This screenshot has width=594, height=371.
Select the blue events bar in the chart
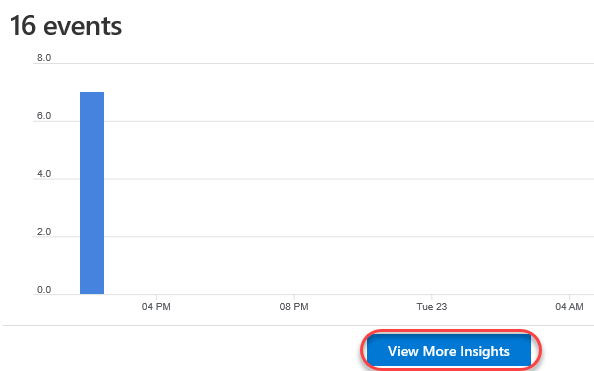pyautogui.click(x=92, y=193)
